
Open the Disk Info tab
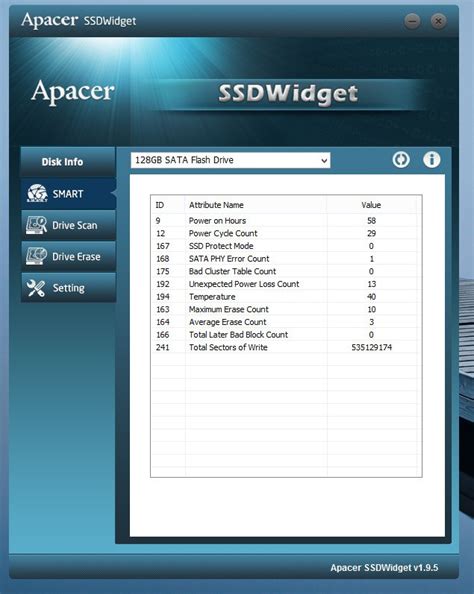(68, 162)
